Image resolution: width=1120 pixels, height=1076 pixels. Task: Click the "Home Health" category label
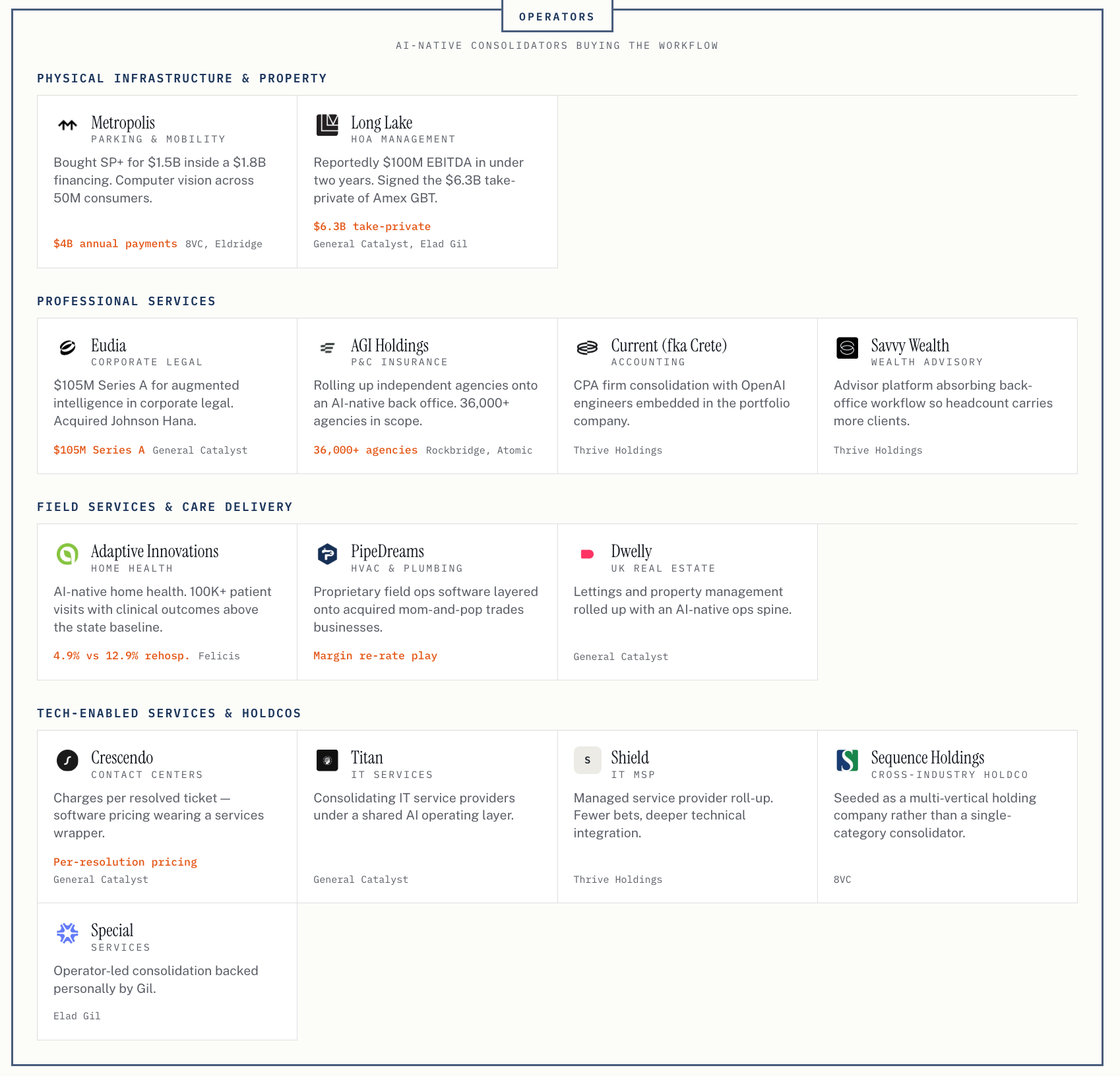pos(132,568)
